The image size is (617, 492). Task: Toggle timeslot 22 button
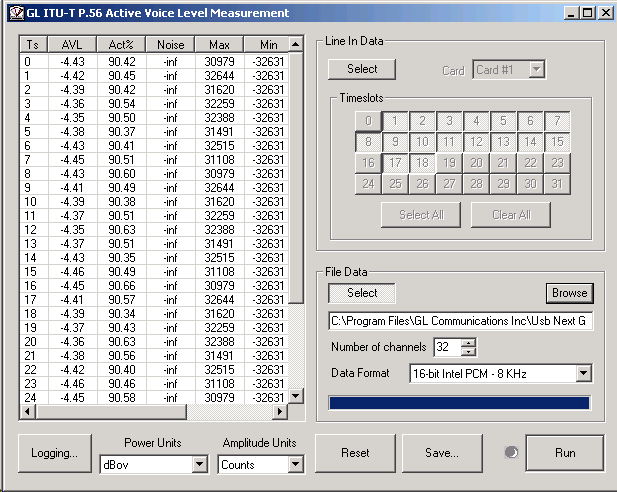pyautogui.click(x=530, y=163)
